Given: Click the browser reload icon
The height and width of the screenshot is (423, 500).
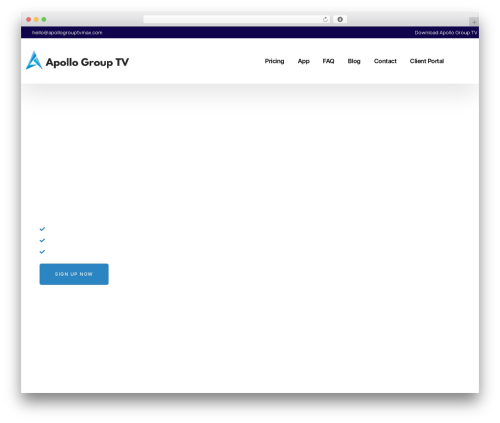Looking at the screenshot, I should click(x=325, y=19).
